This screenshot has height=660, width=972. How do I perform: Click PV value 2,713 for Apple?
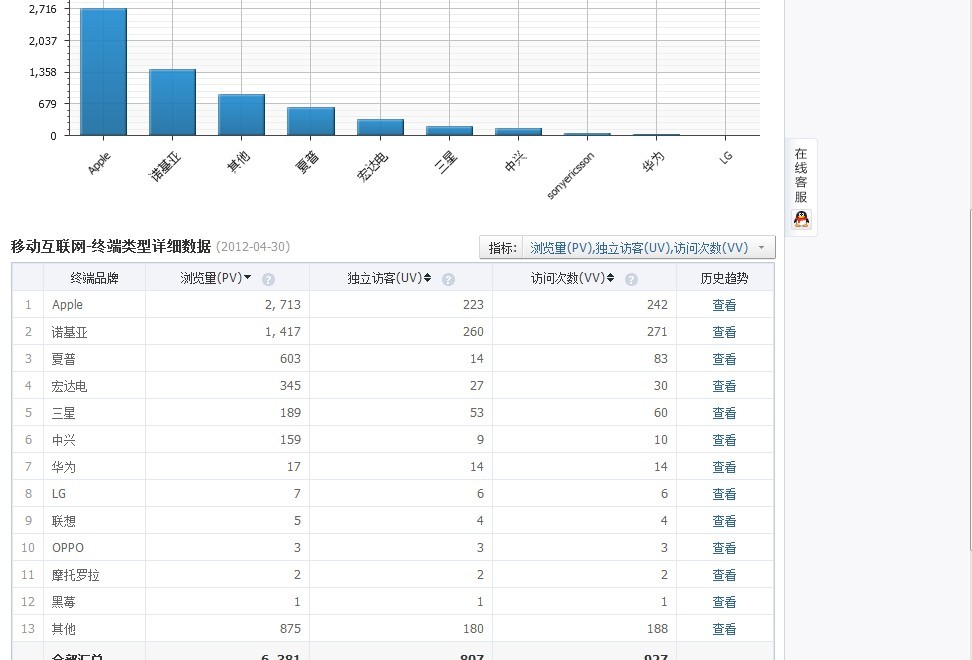coord(283,305)
